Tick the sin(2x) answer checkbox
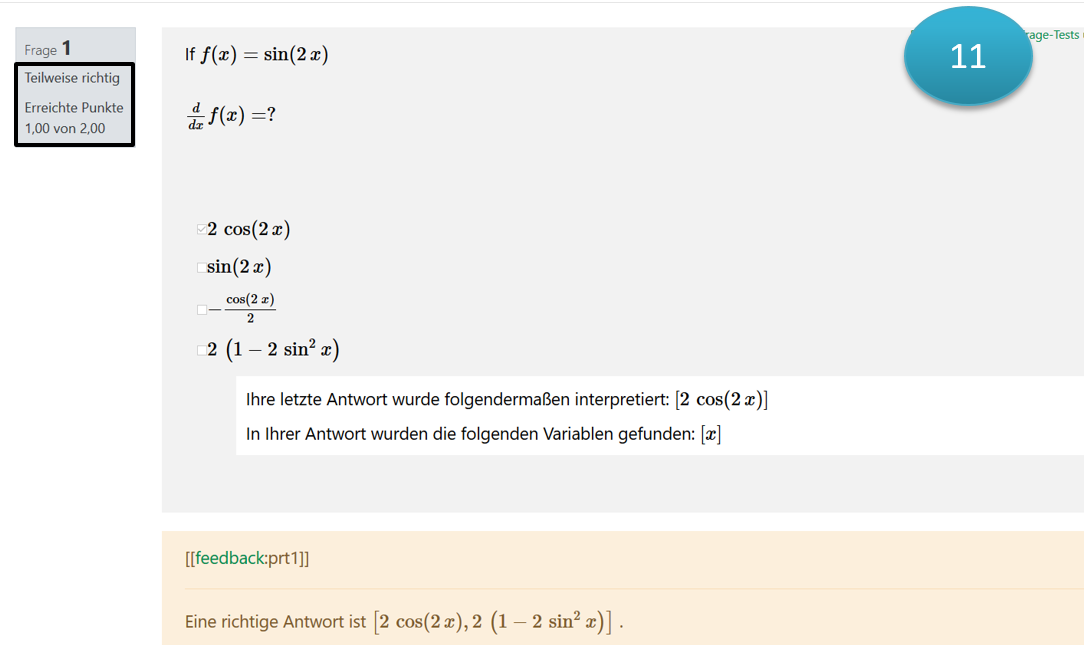 pos(202,268)
